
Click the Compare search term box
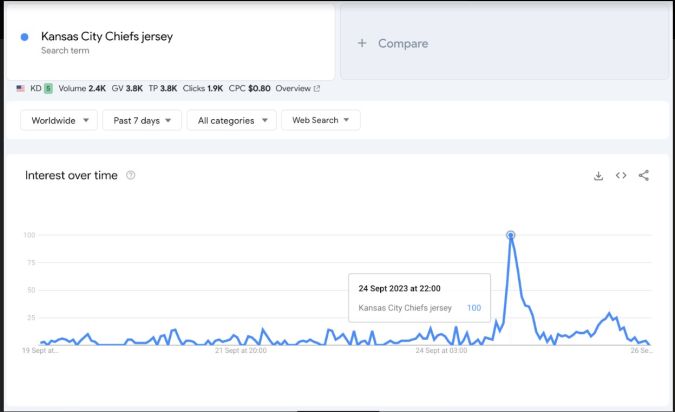point(505,43)
